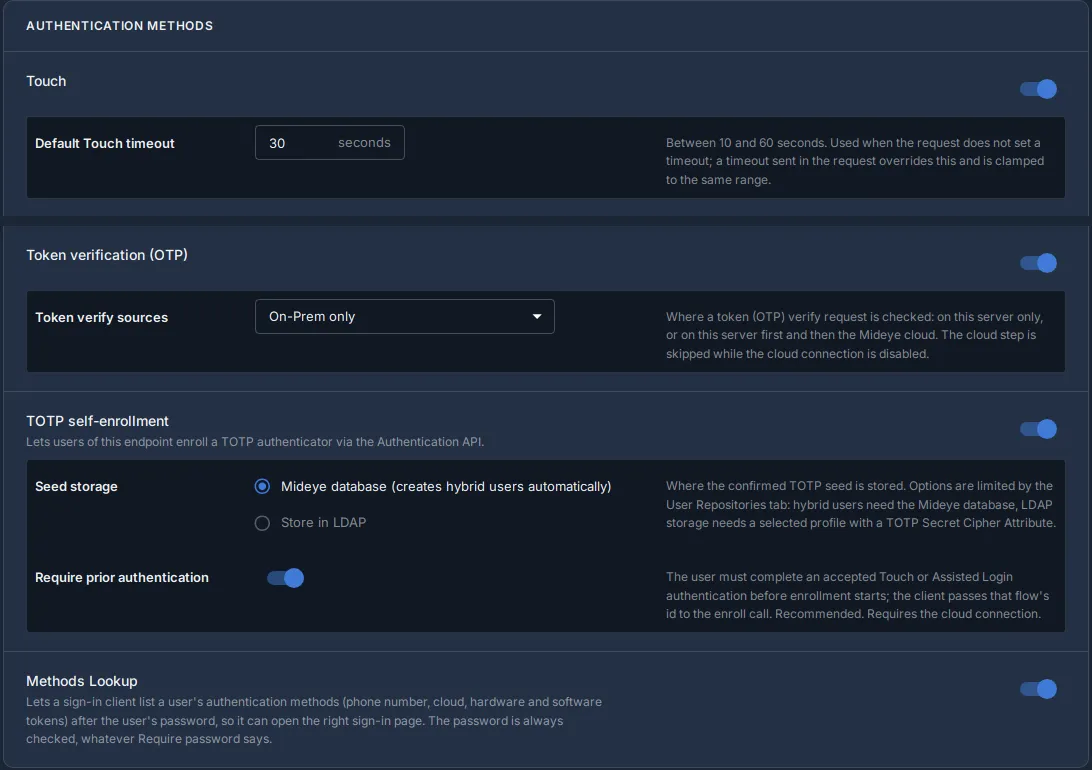Click the Token verification (OTP) title
The height and width of the screenshot is (770, 1092).
107,256
